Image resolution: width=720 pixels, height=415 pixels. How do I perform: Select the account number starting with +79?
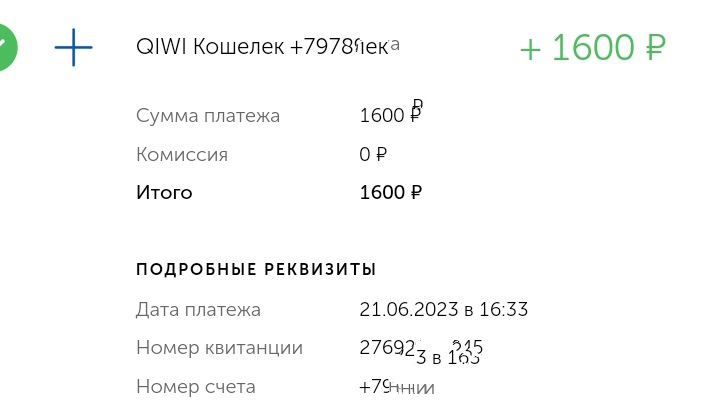[x=396, y=388]
